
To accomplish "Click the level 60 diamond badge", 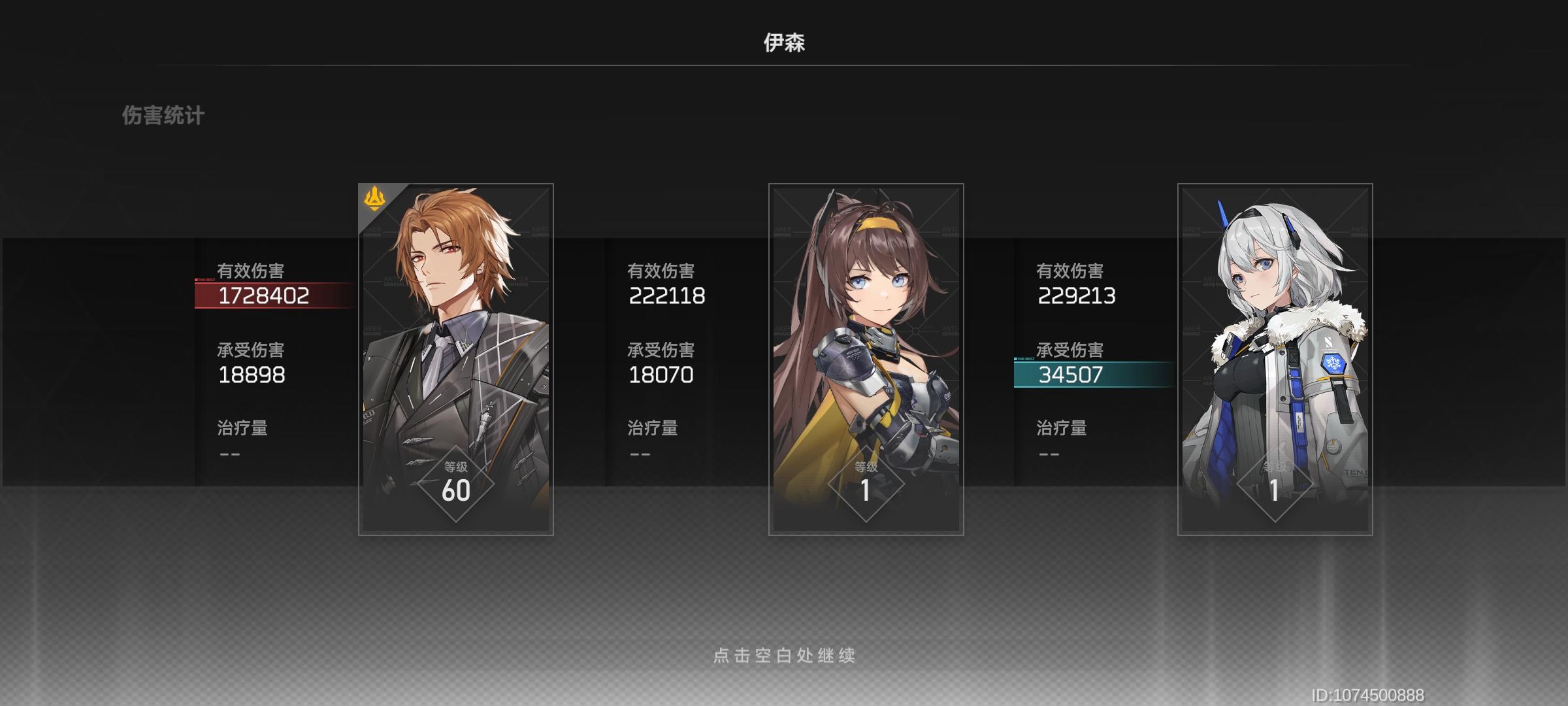I will tap(456, 484).
